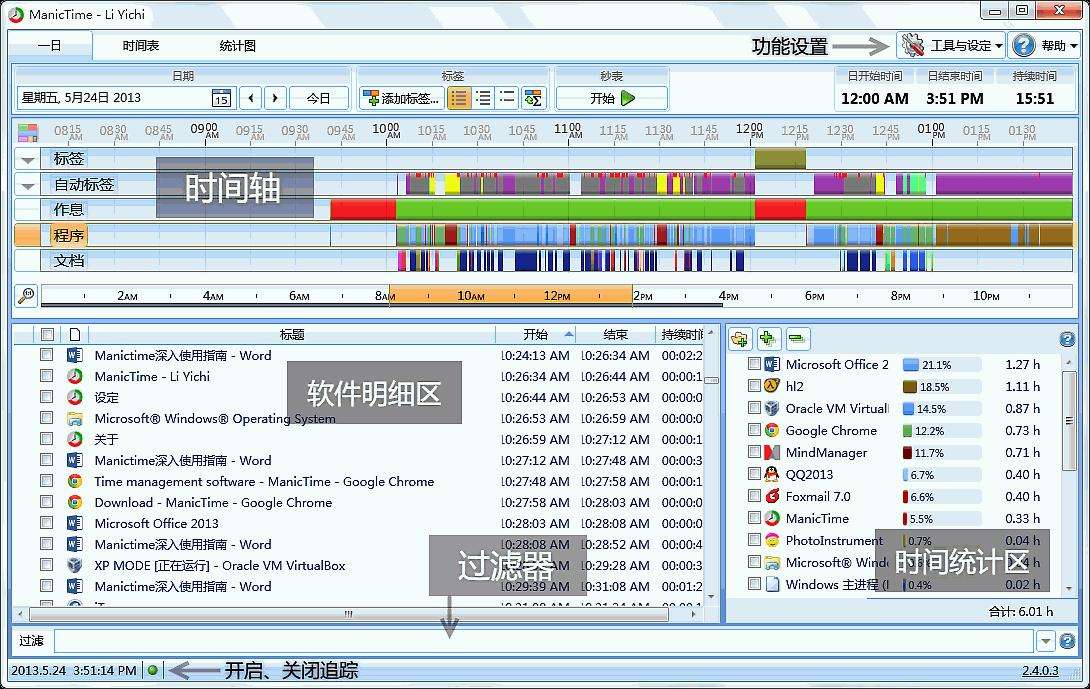Sort by the 持续时间 column header

681,334
